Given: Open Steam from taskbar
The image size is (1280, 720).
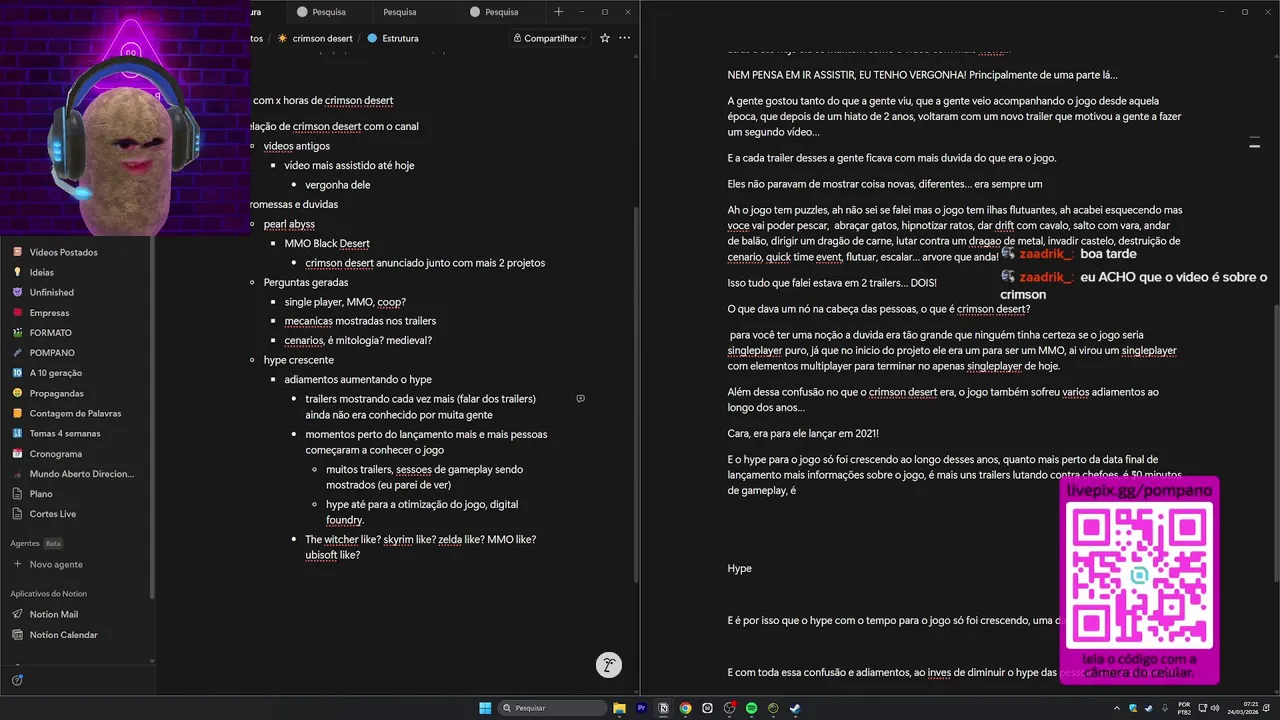Looking at the screenshot, I should tap(795, 708).
